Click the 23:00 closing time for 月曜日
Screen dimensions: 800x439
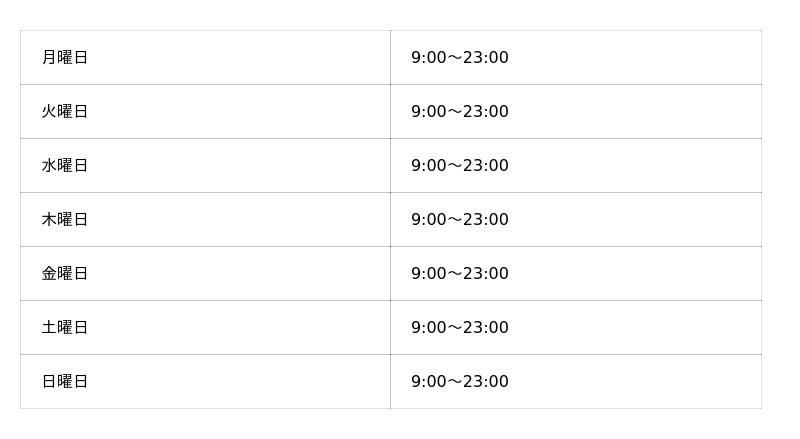pos(486,58)
